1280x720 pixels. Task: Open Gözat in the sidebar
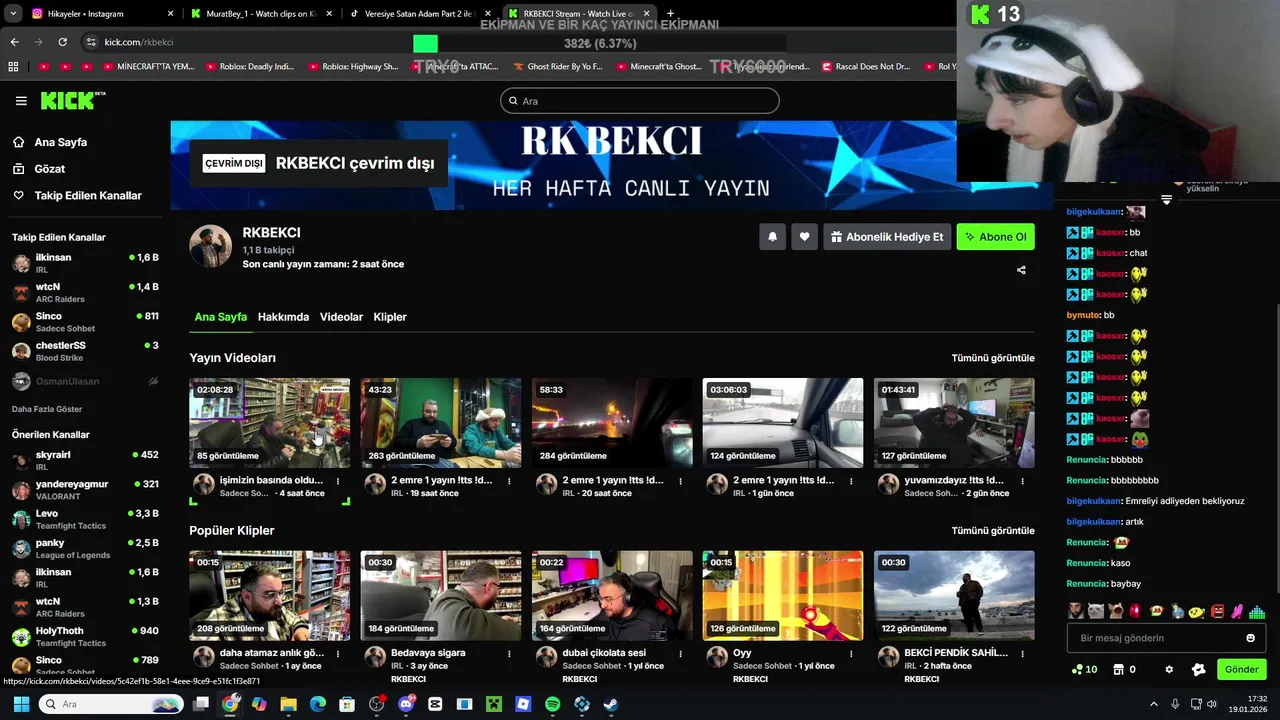click(49, 169)
